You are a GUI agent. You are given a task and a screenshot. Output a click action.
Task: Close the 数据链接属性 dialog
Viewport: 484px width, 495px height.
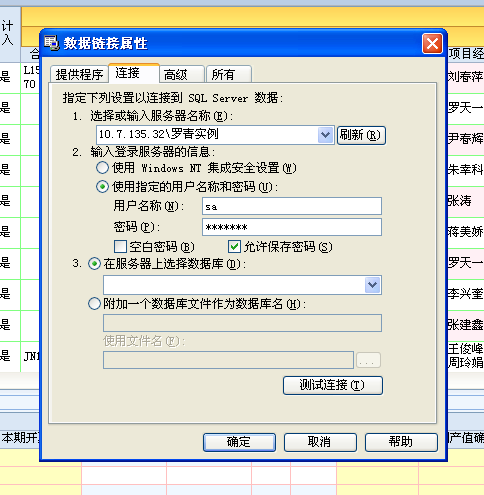point(432,44)
